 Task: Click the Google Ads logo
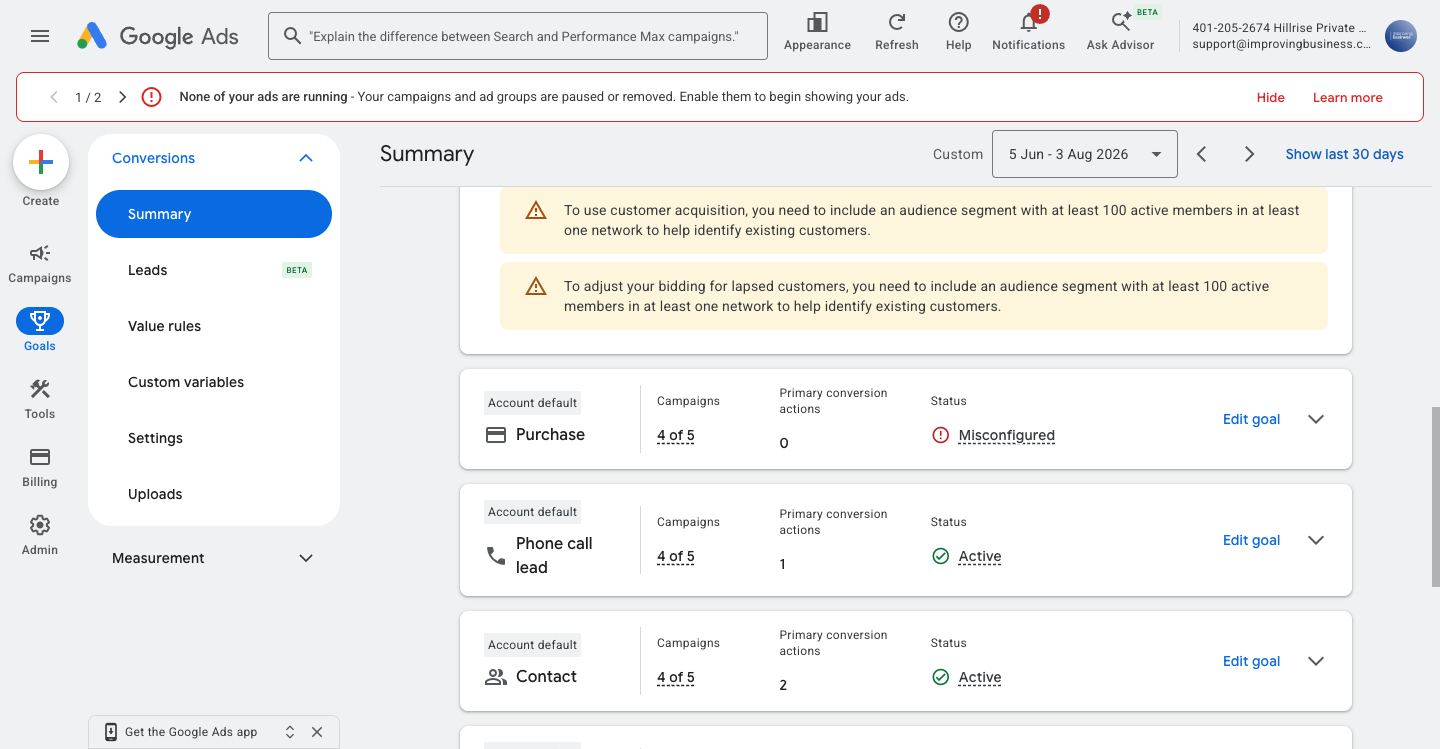(x=158, y=36)
